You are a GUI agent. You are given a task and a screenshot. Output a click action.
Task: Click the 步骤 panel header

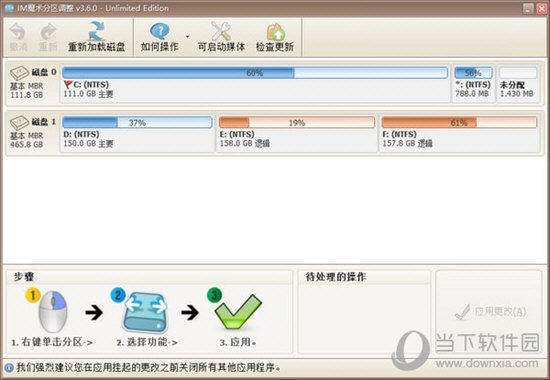pyautogui.click(x=24, y=277)
